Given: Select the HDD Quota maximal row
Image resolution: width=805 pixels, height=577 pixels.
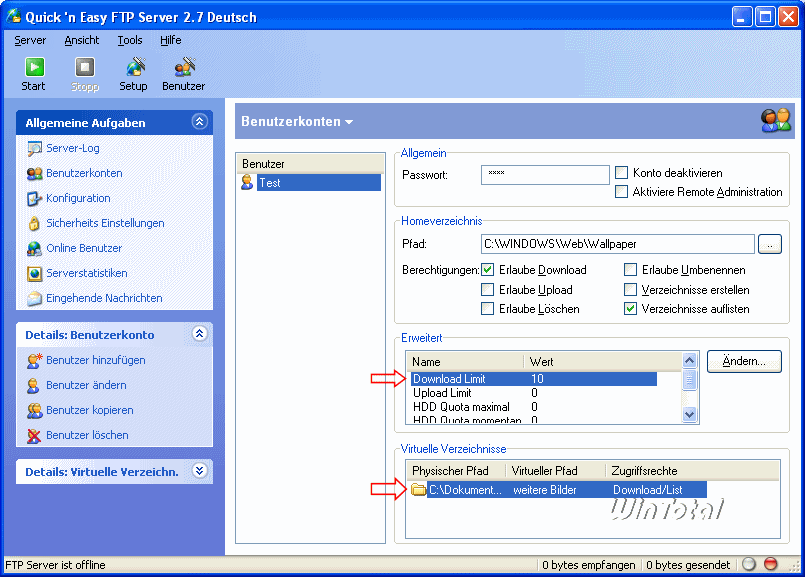Looking at the screenshot, I should coord(533,407).
